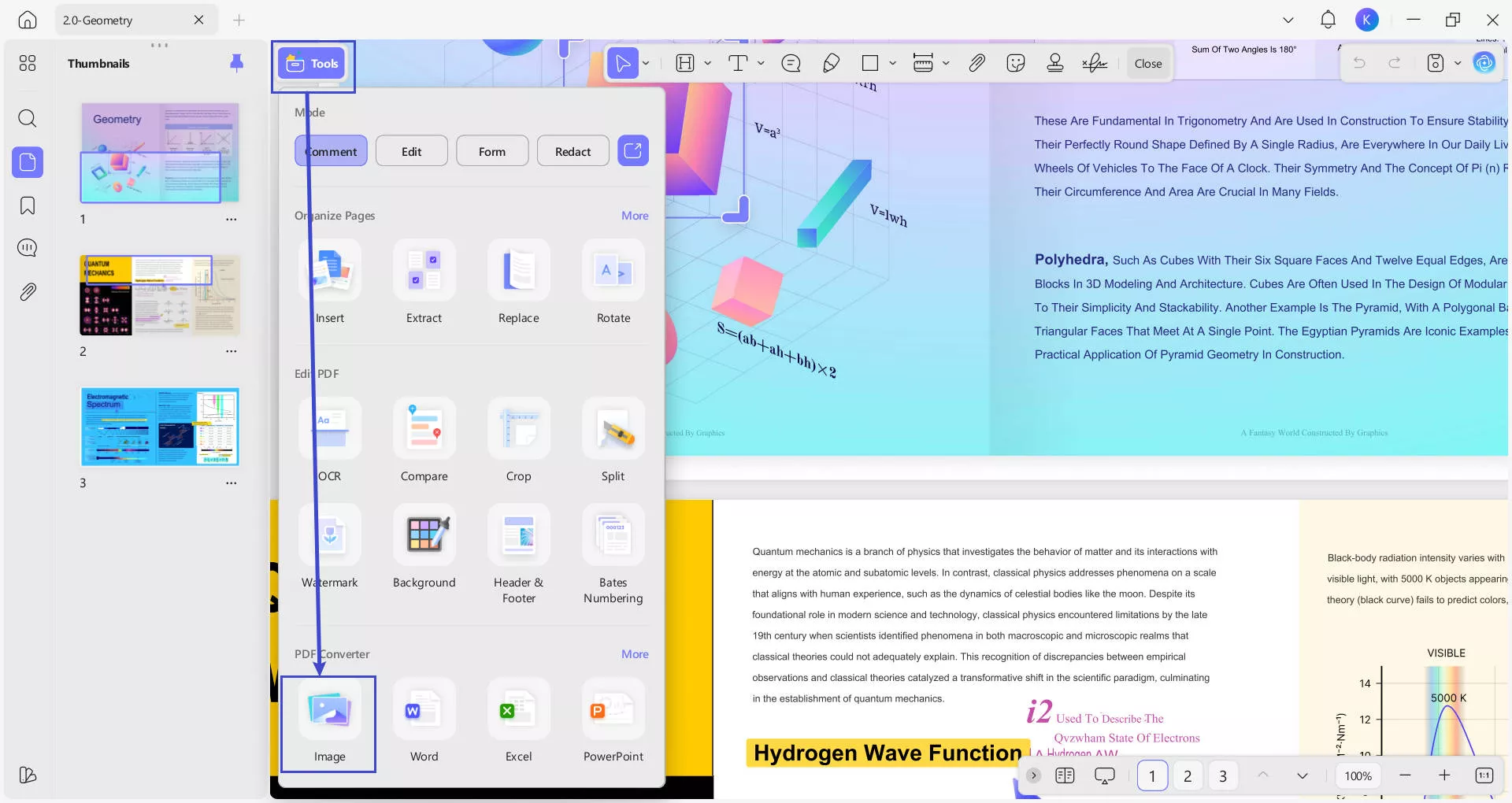This screenshot has height=803, width=1512.
Task: Expand the measure tool dropdown
Action: tap(946, 63)
